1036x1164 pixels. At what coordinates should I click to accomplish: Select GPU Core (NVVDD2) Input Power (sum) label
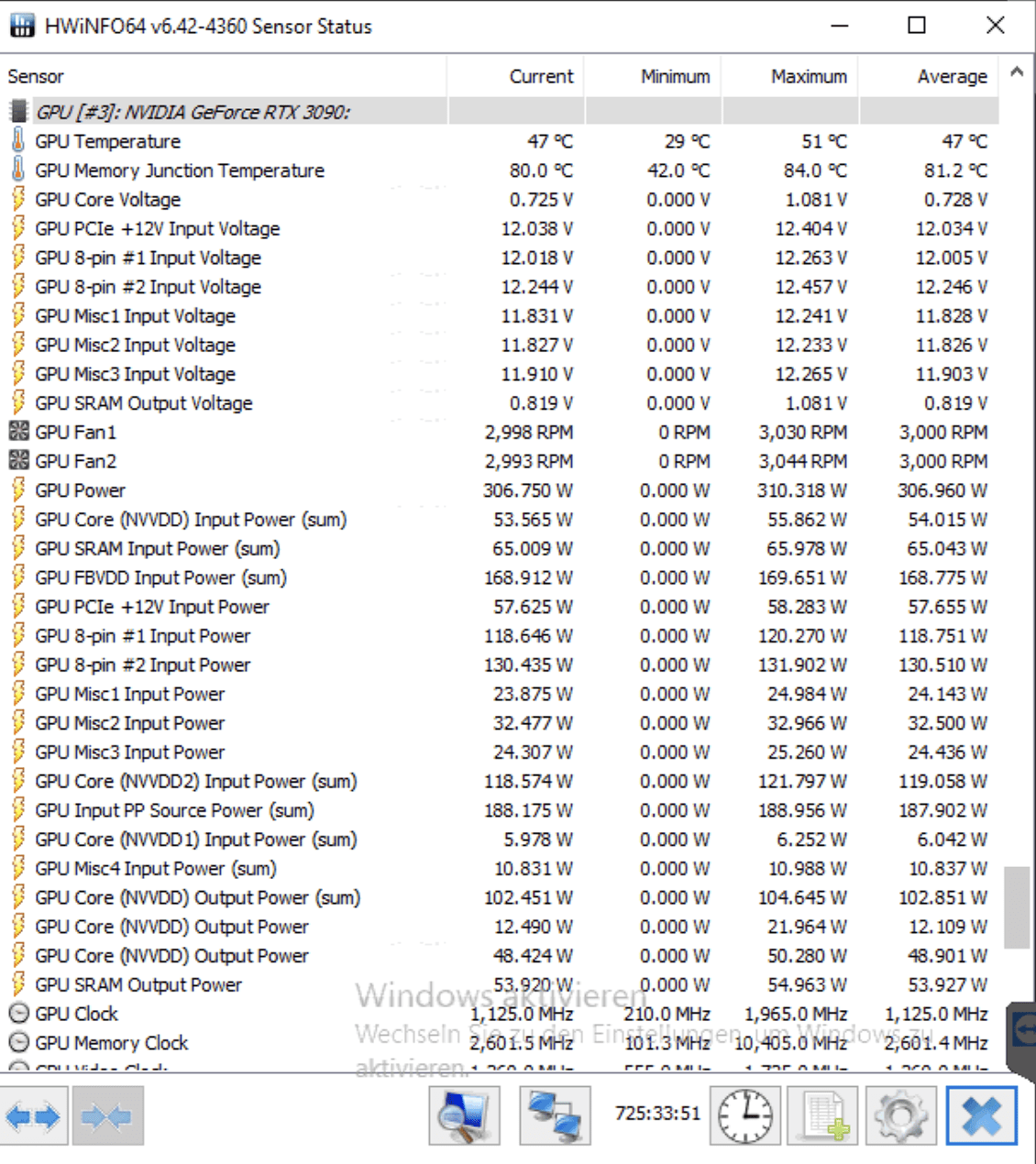pyautogui.click(x=196, y=782)
